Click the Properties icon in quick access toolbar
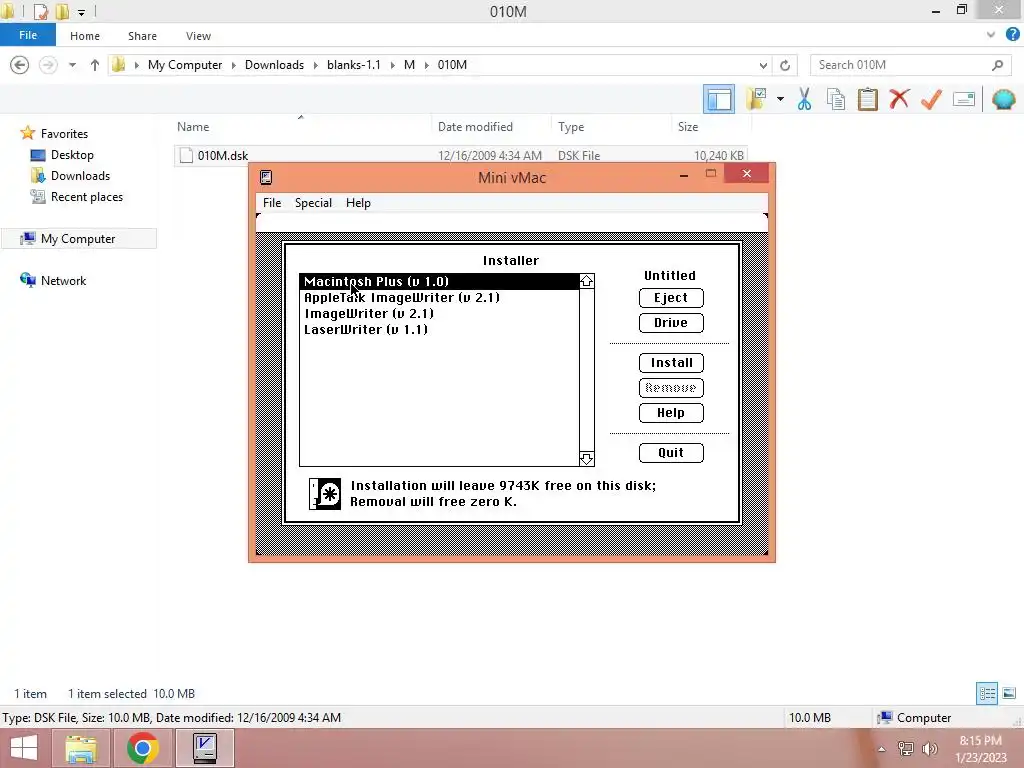The width and height of the screenshot is (1024, 768). point(40,11)
